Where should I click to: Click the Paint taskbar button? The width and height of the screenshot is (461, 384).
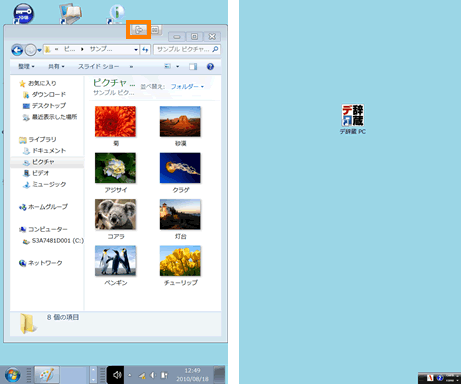(x=47, y=375)
